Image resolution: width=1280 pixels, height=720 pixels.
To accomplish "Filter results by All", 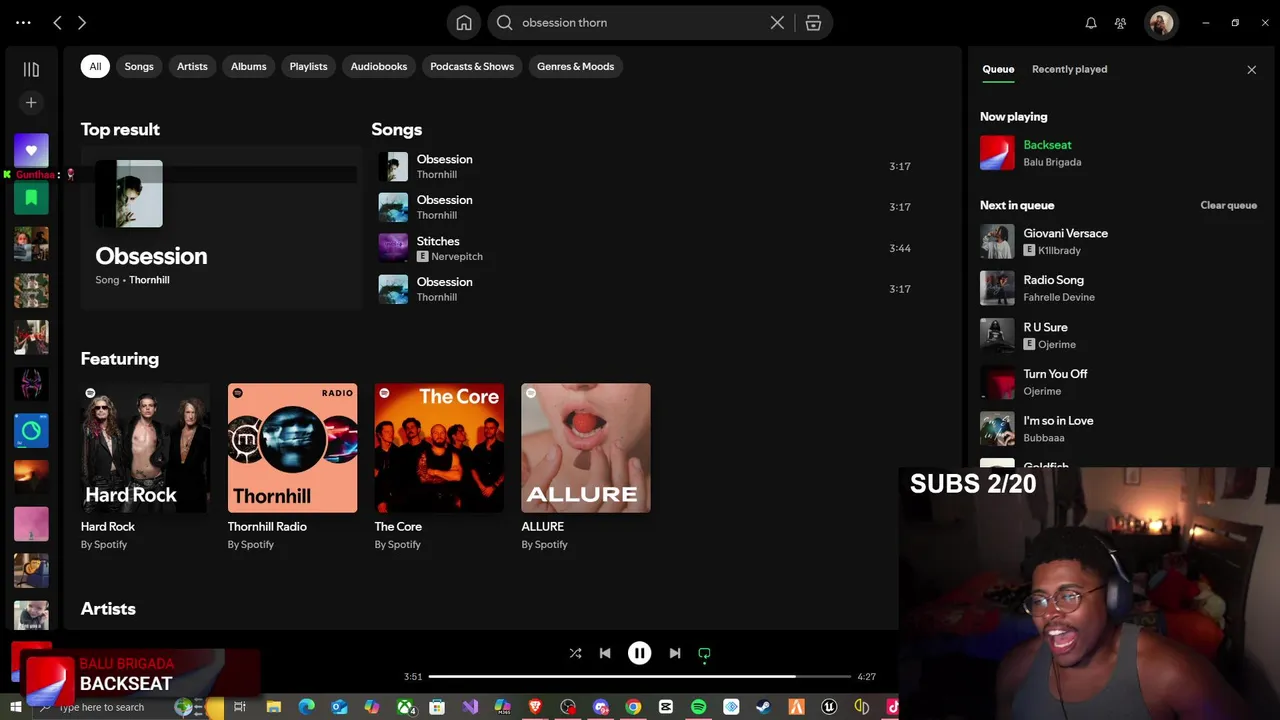I will click(95, 66).
